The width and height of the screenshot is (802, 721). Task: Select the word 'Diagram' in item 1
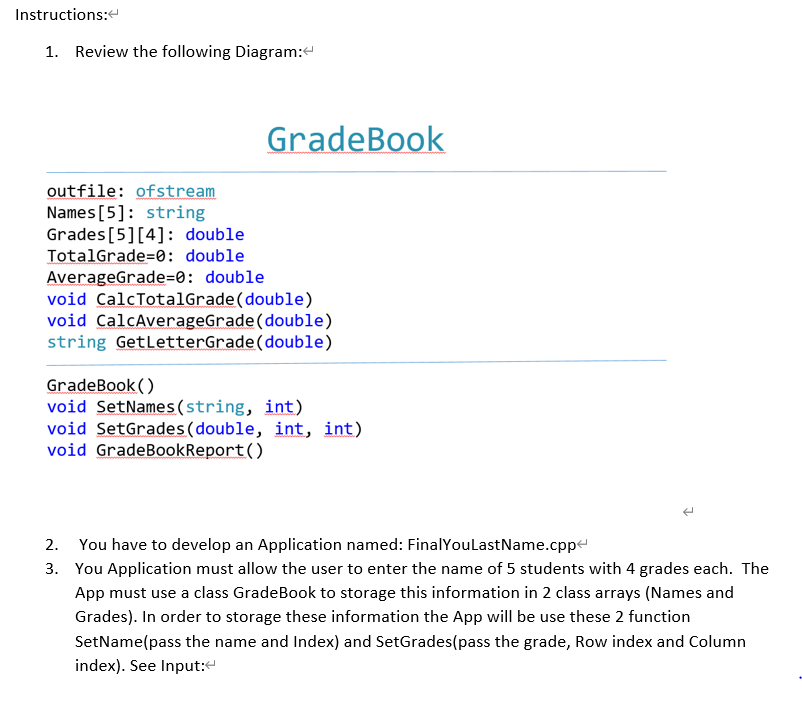point(267,51)
